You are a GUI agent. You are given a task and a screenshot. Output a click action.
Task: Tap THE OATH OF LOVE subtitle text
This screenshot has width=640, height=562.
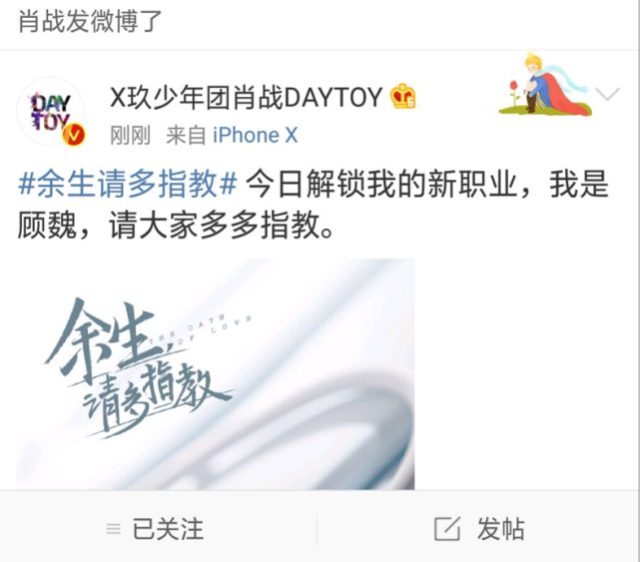point(202,331)
